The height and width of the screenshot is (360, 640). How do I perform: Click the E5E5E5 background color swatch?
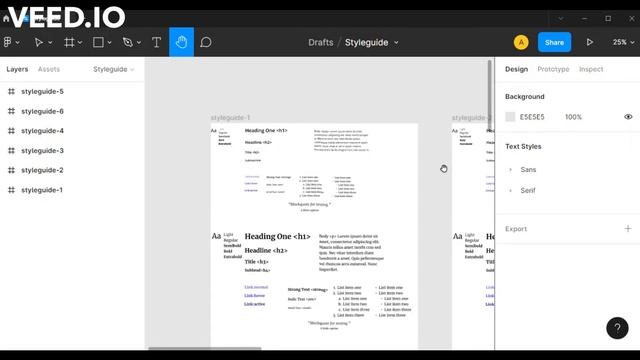coord(510,117)
